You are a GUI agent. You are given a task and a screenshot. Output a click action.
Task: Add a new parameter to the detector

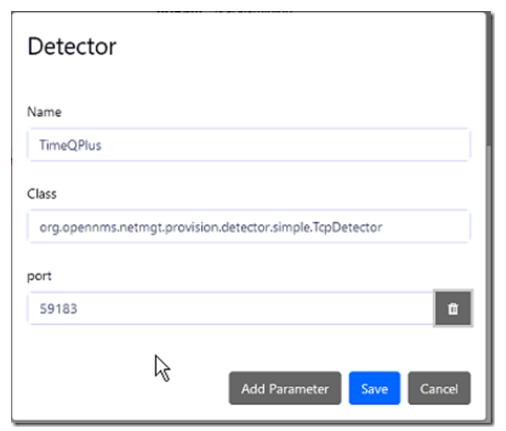pos(285,388)
